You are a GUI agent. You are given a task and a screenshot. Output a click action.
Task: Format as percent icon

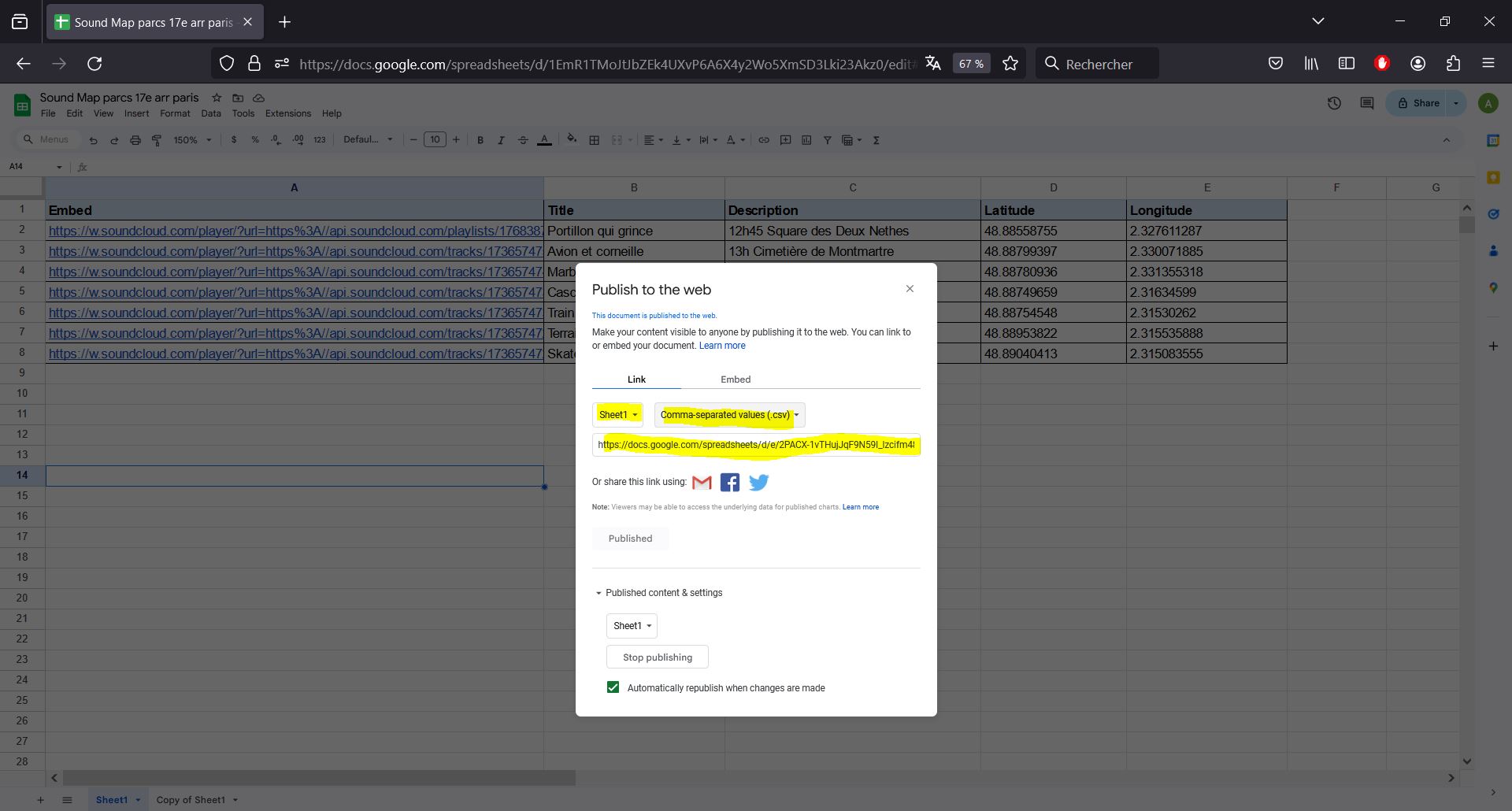[x=255, y=139]
